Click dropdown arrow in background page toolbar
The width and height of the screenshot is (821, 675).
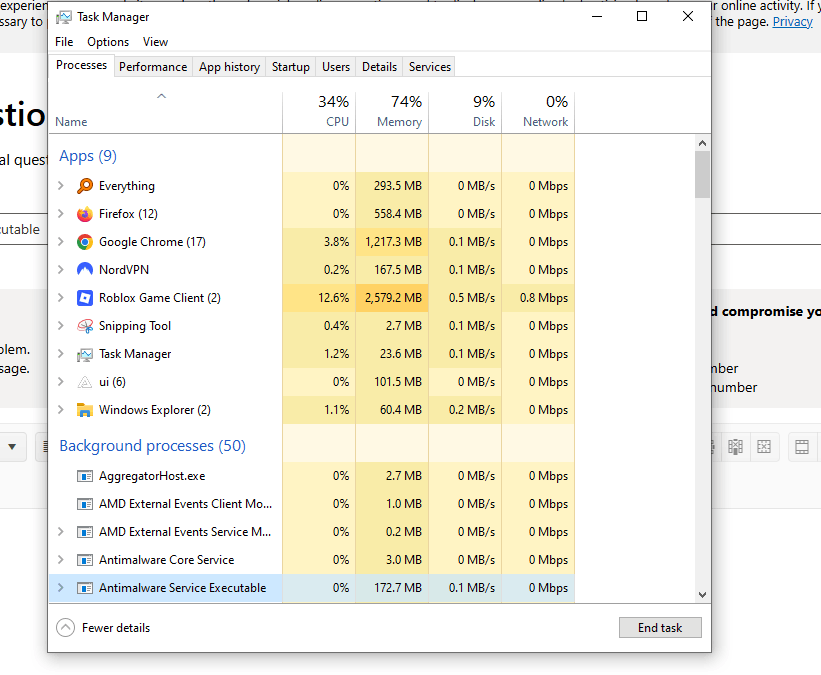tap(12, 447)
